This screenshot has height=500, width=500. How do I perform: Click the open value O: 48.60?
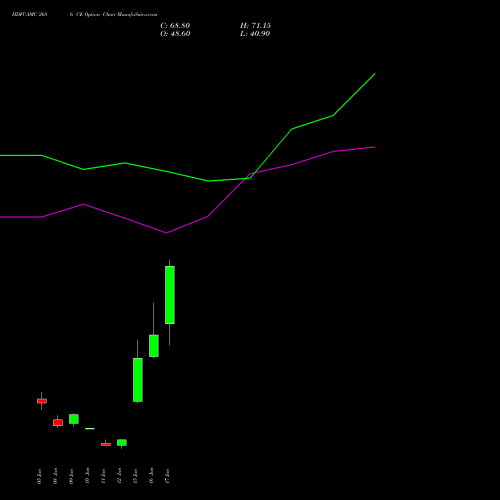click(175, 34)
